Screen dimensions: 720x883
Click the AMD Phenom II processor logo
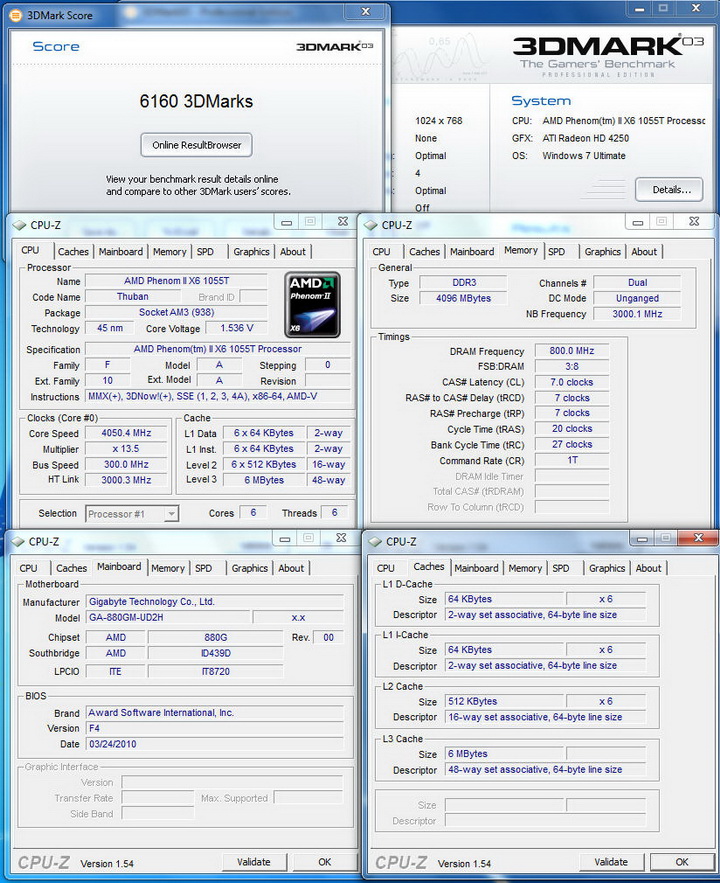[312, 305]
